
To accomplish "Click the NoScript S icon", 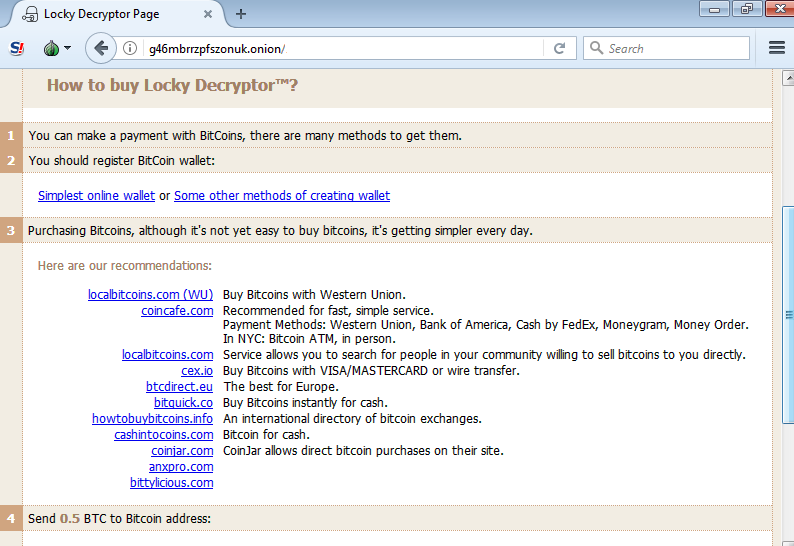I will (17, 48).
